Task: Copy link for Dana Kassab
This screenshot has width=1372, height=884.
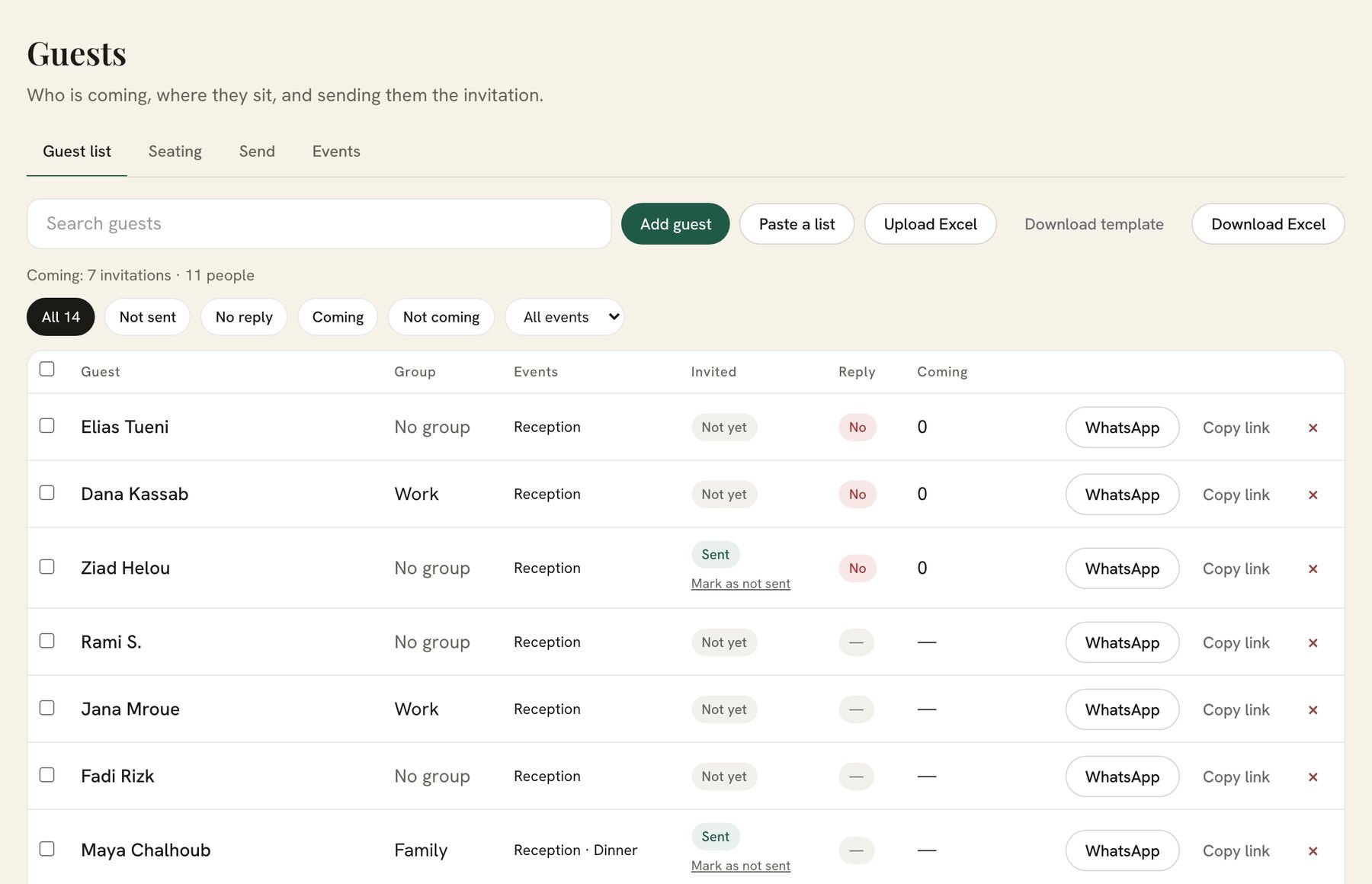Action: coord(1236,495)
